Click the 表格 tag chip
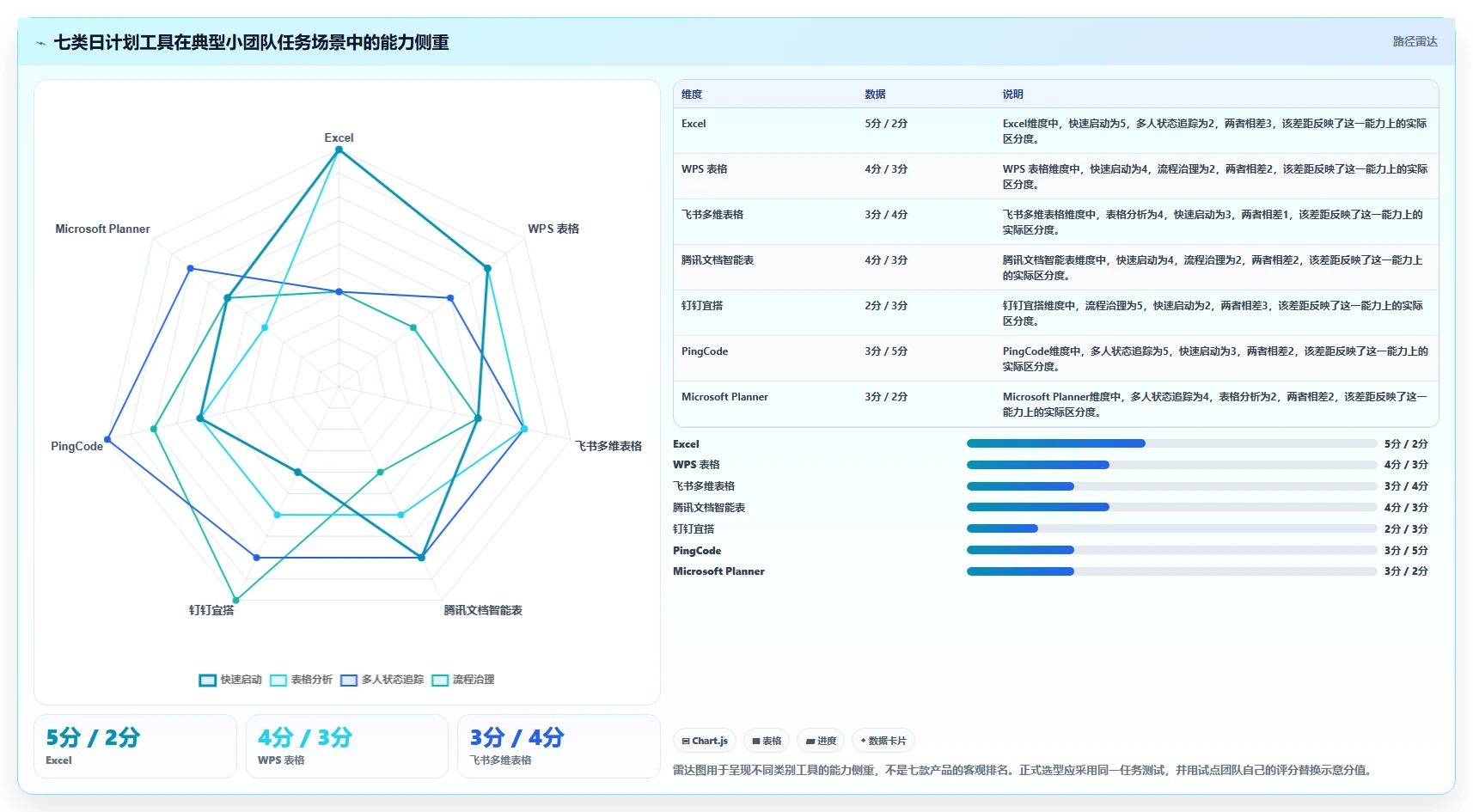 tap(767, 741)
